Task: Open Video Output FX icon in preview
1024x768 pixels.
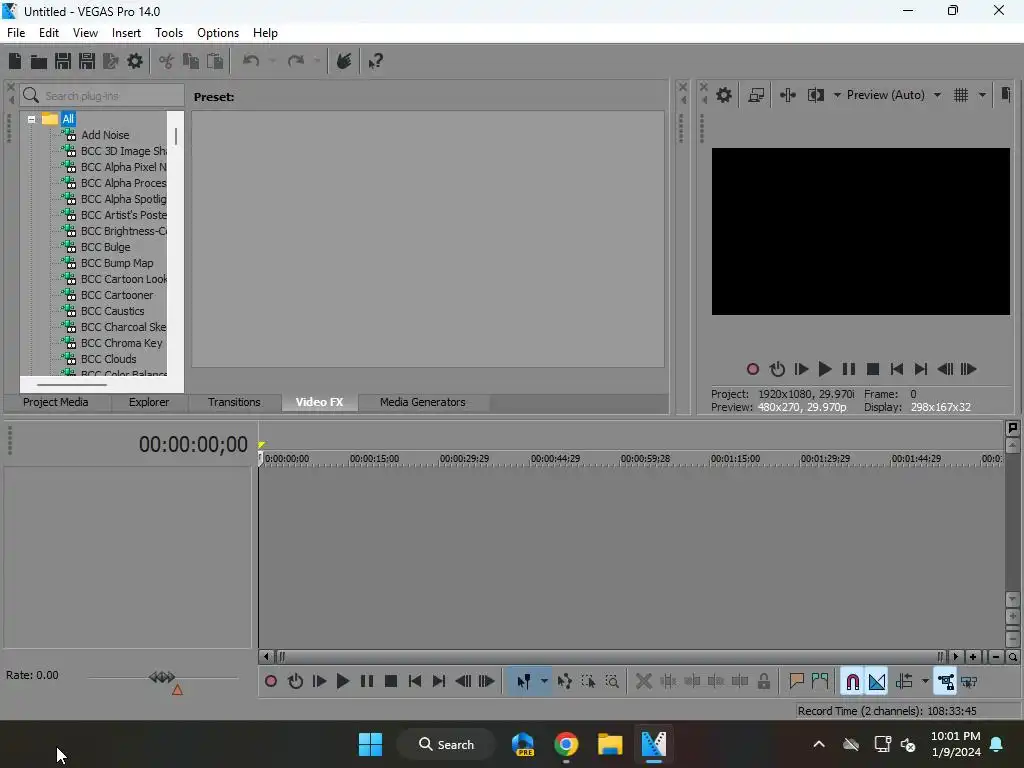Action: (x=788, y=95)
